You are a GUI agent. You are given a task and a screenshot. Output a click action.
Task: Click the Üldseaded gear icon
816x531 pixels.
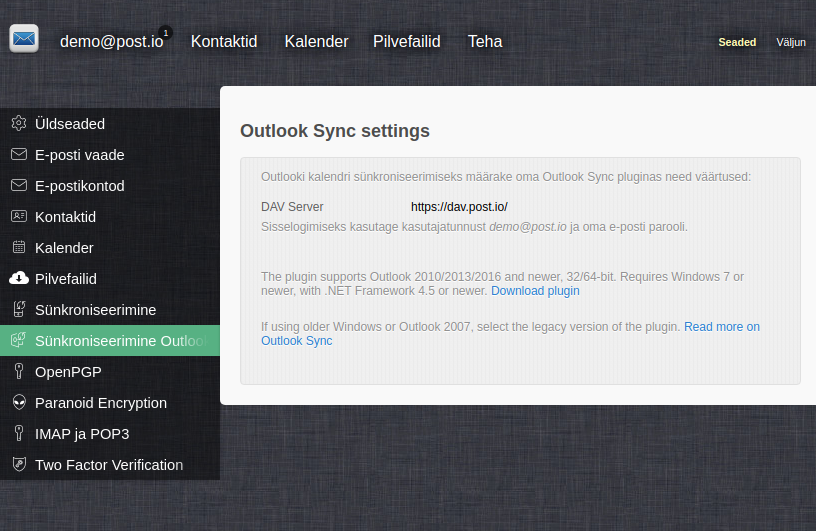(19, 123)
